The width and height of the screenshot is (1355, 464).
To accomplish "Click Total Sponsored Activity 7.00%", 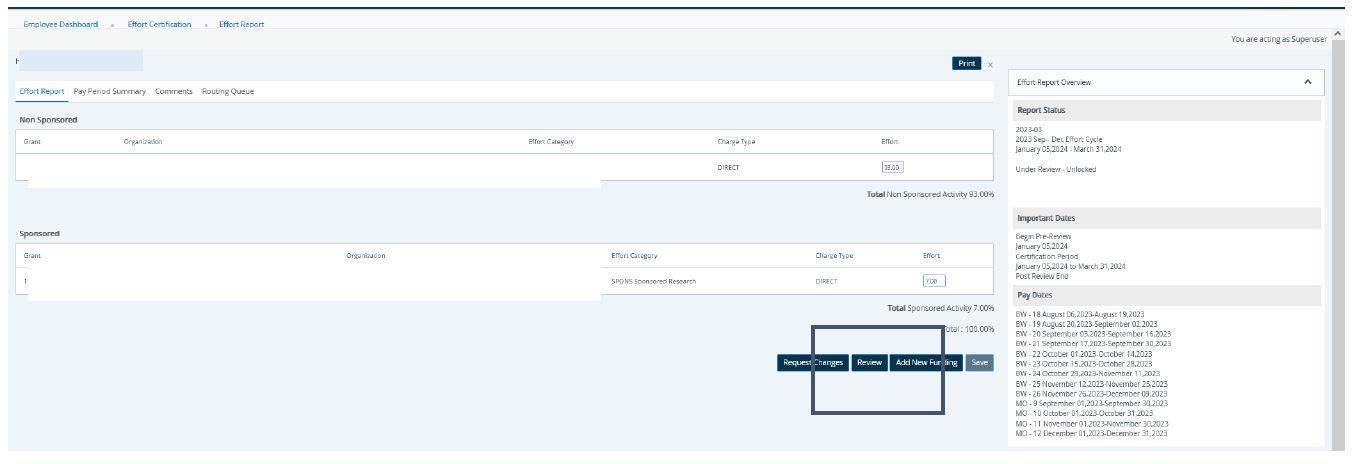I will (x=940, y=308).
